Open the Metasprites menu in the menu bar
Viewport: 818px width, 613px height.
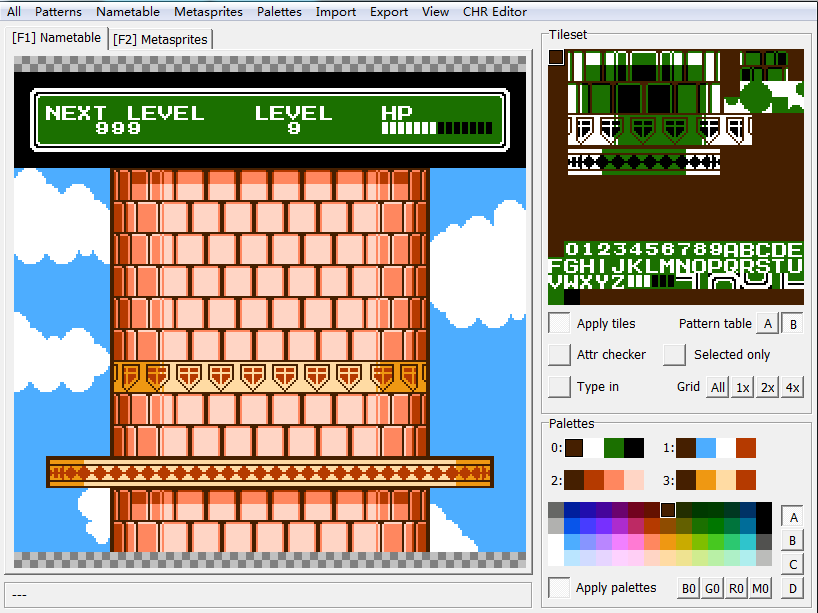coord(208,11)
